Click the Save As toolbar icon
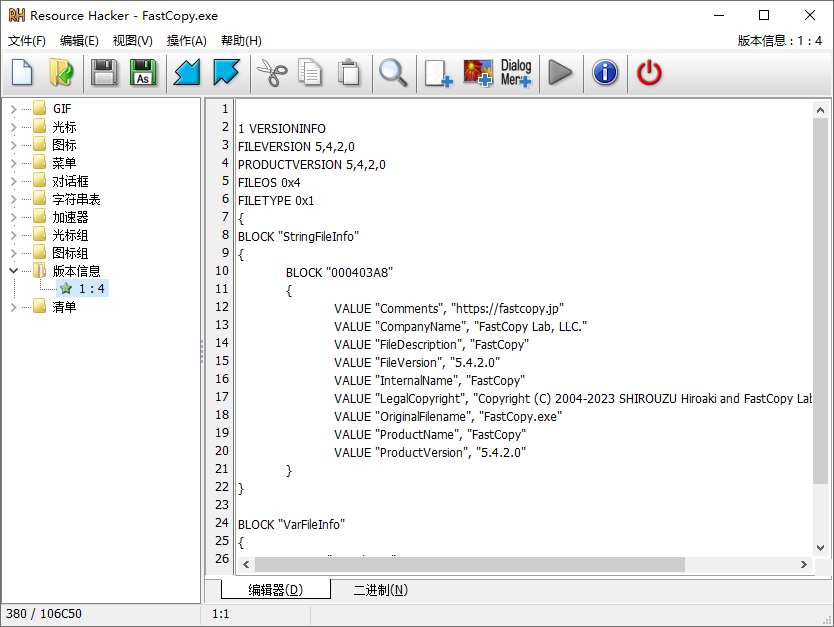This screenshot has height=627, width=834. (143, 73)
